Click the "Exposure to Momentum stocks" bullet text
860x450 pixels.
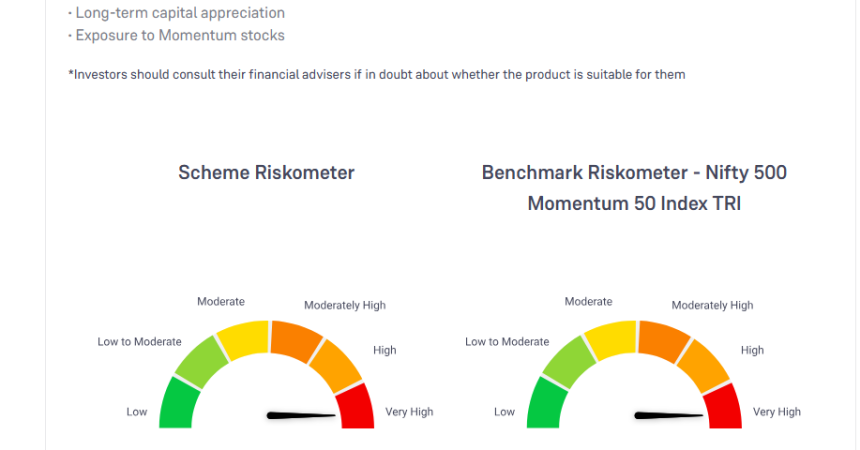point(180,36)
